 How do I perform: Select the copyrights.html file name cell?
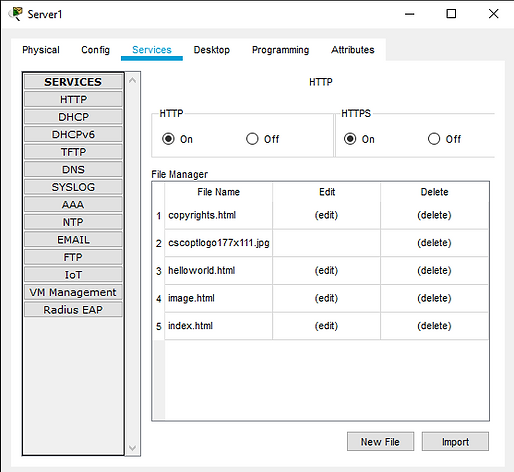click(x=218, y=215)
